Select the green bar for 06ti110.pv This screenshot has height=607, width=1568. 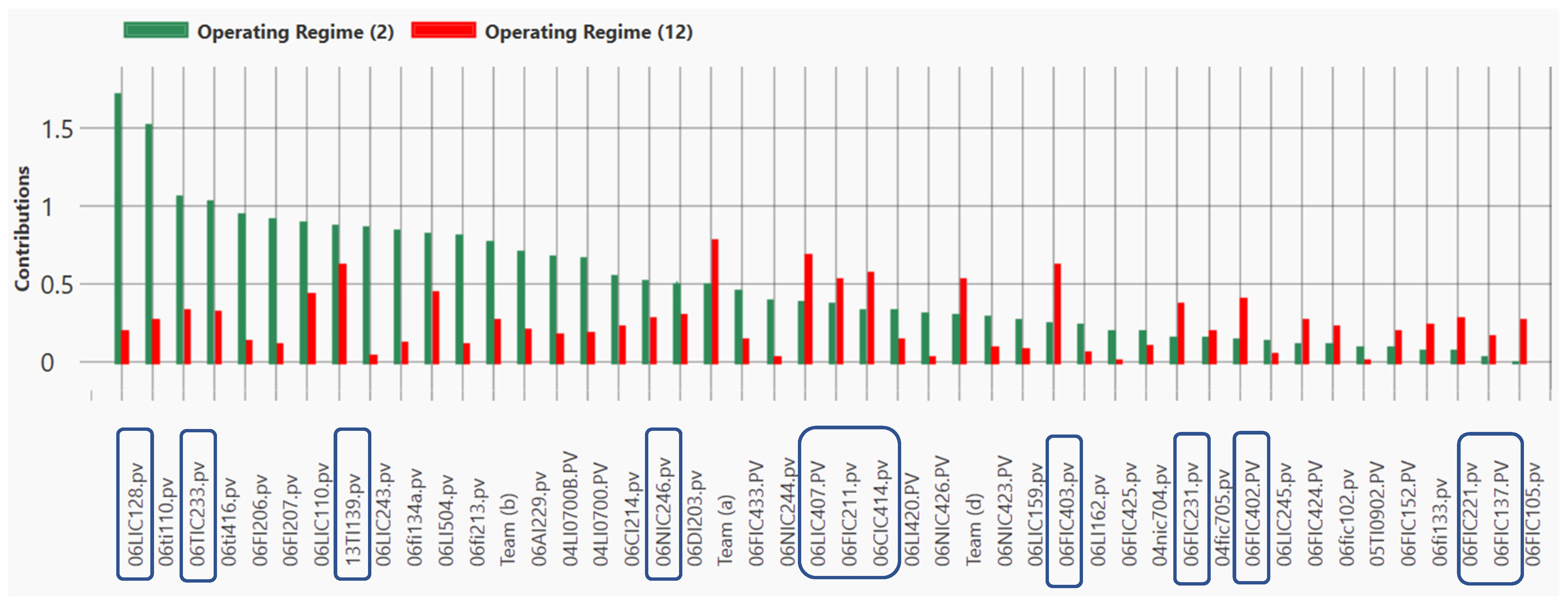(148, 243)
